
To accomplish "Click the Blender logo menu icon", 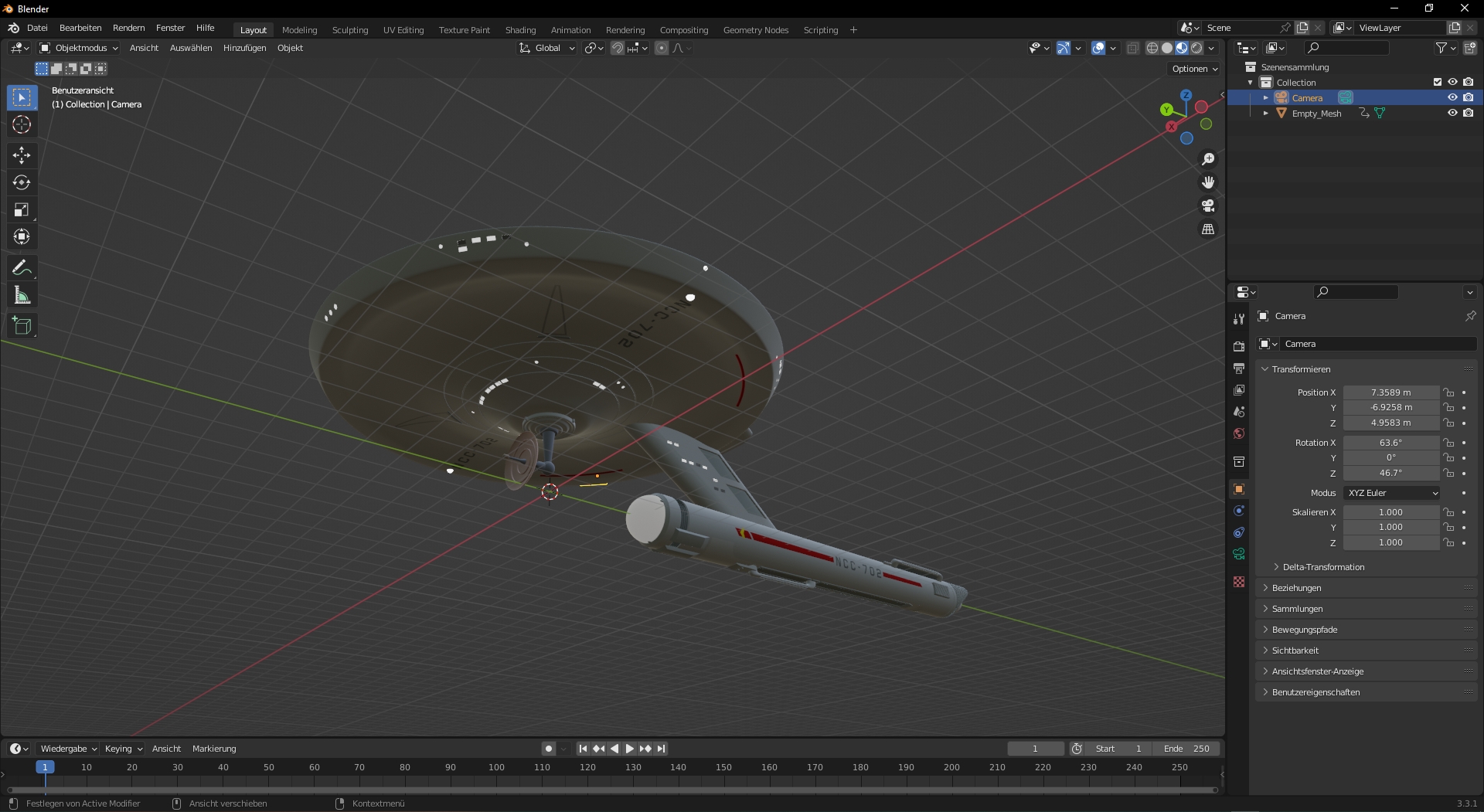I will pos(13,29).
